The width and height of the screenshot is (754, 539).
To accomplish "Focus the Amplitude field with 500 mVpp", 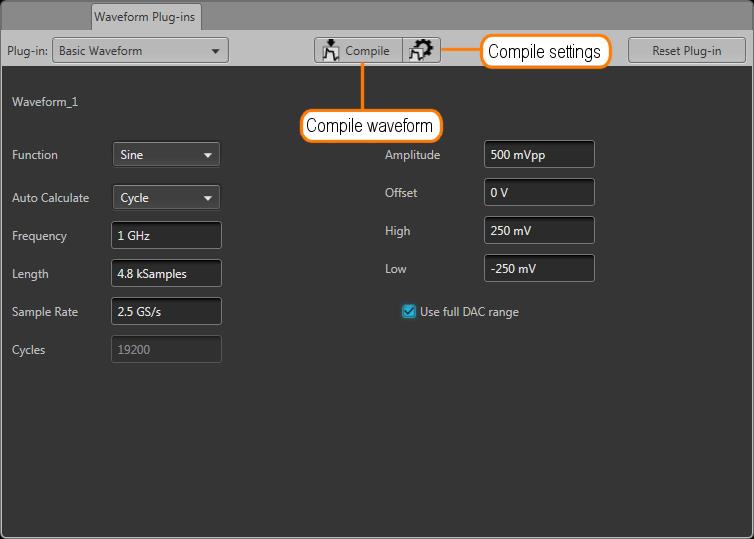I will tap(539, 155).
